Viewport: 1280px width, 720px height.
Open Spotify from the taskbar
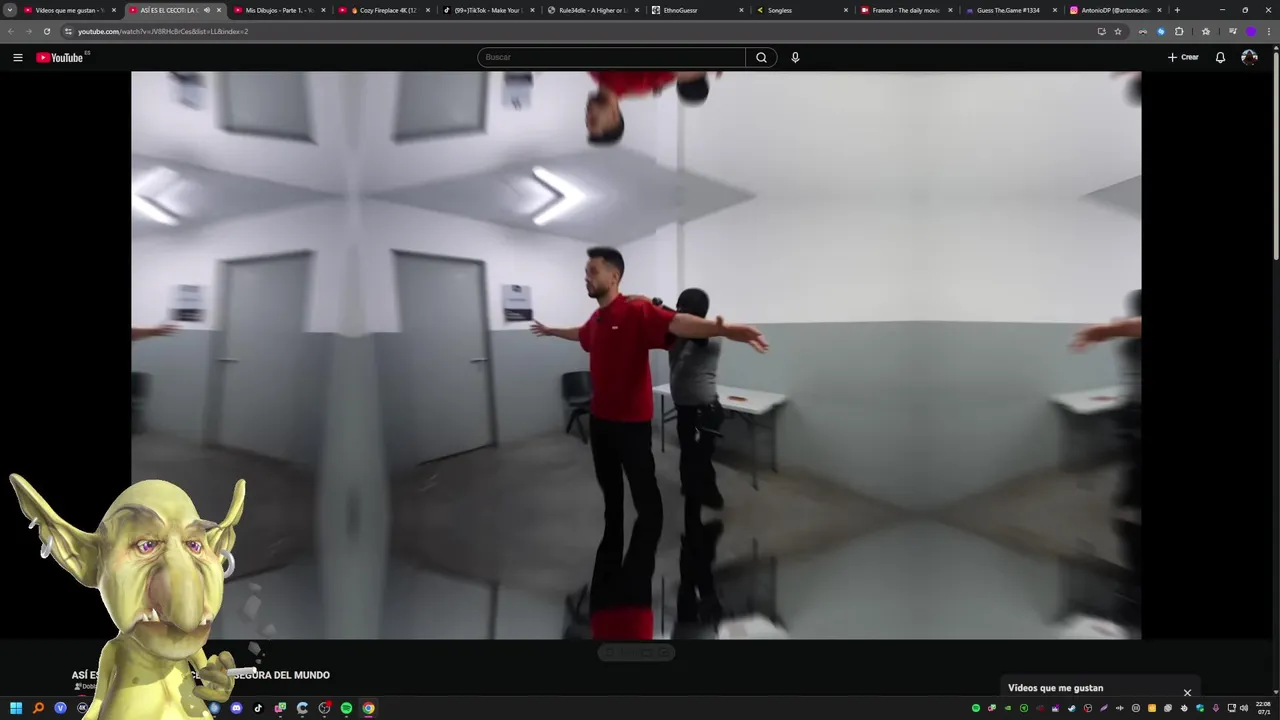[346, 708]
